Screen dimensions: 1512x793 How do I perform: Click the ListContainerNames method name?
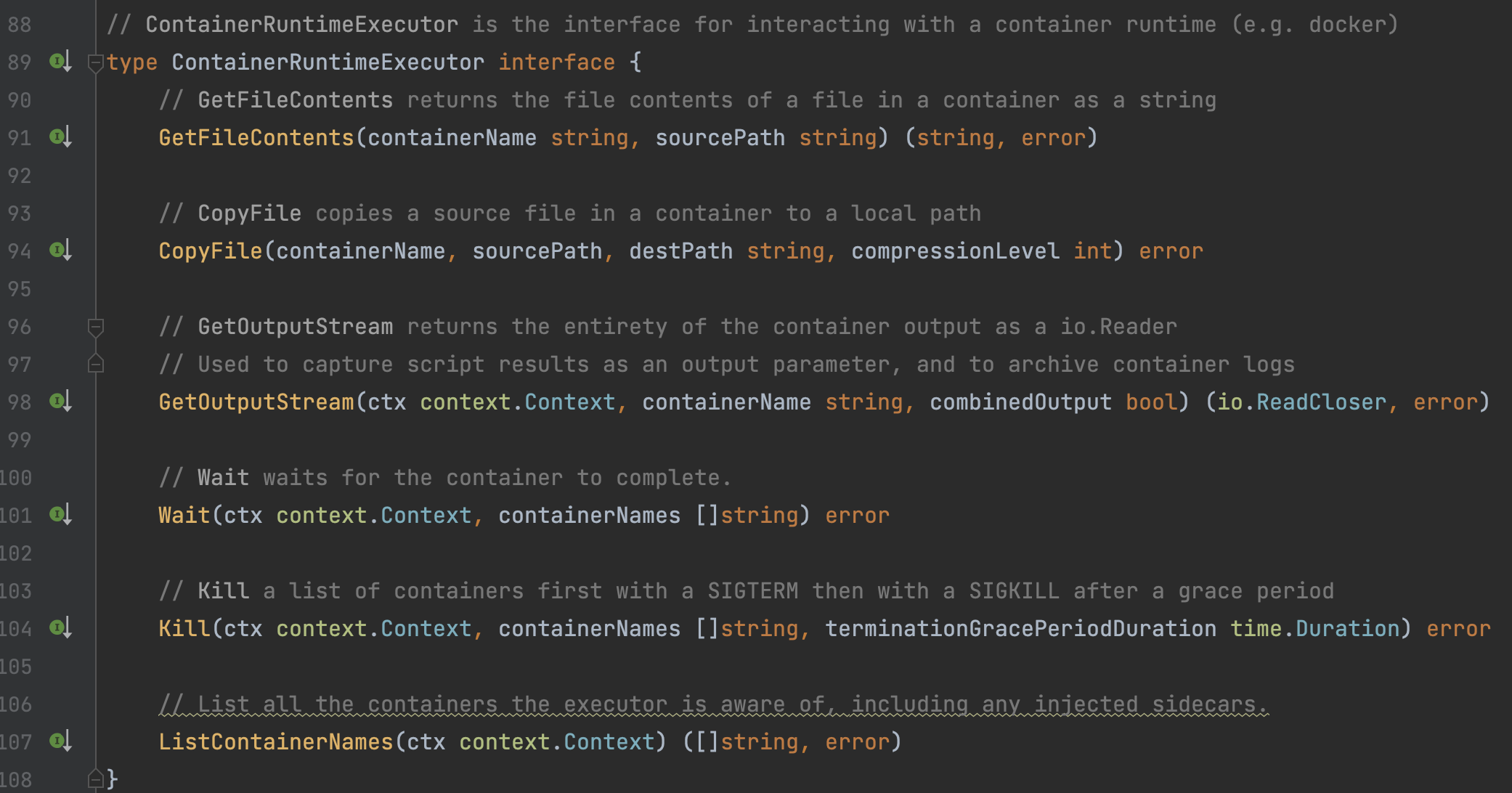[275, 742]
